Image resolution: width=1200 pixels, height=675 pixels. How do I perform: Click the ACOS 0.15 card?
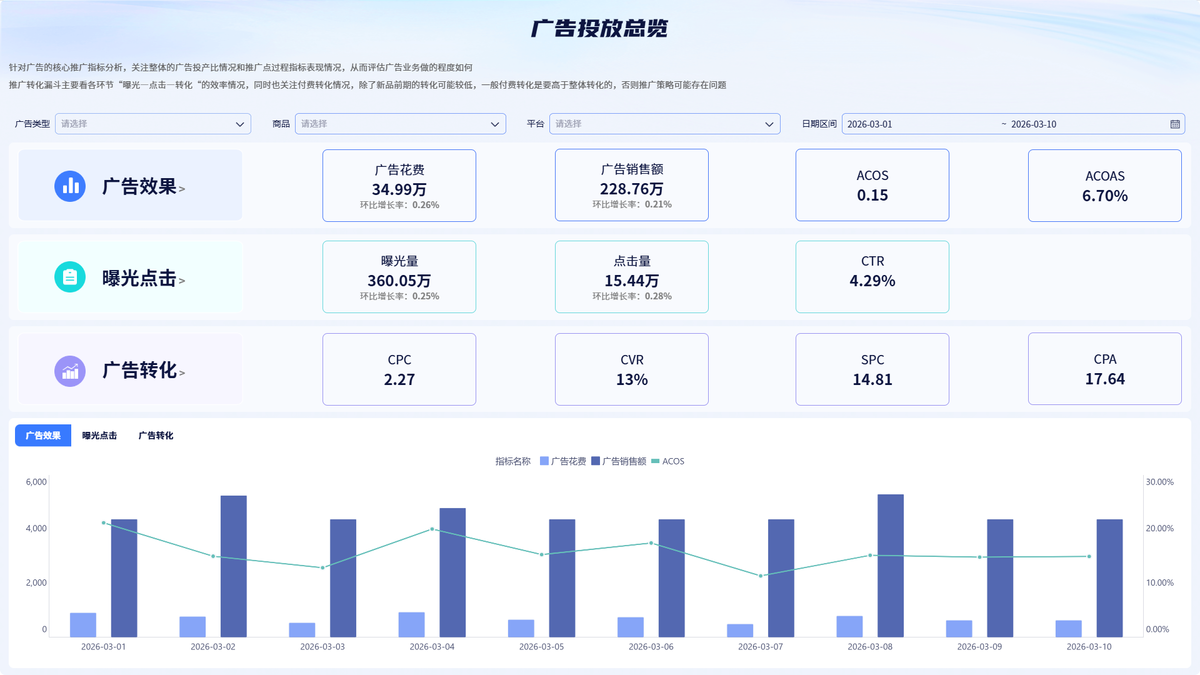(x=872, y=185)
